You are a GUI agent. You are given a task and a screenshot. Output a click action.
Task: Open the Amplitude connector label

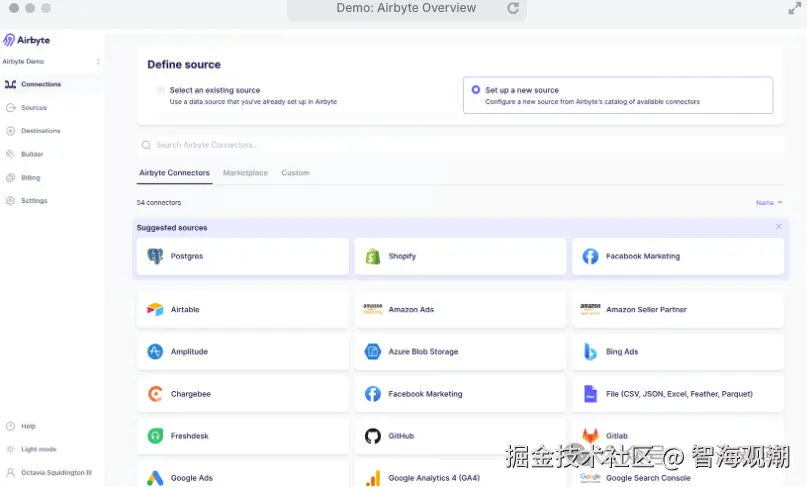click(x=189, y=352)
